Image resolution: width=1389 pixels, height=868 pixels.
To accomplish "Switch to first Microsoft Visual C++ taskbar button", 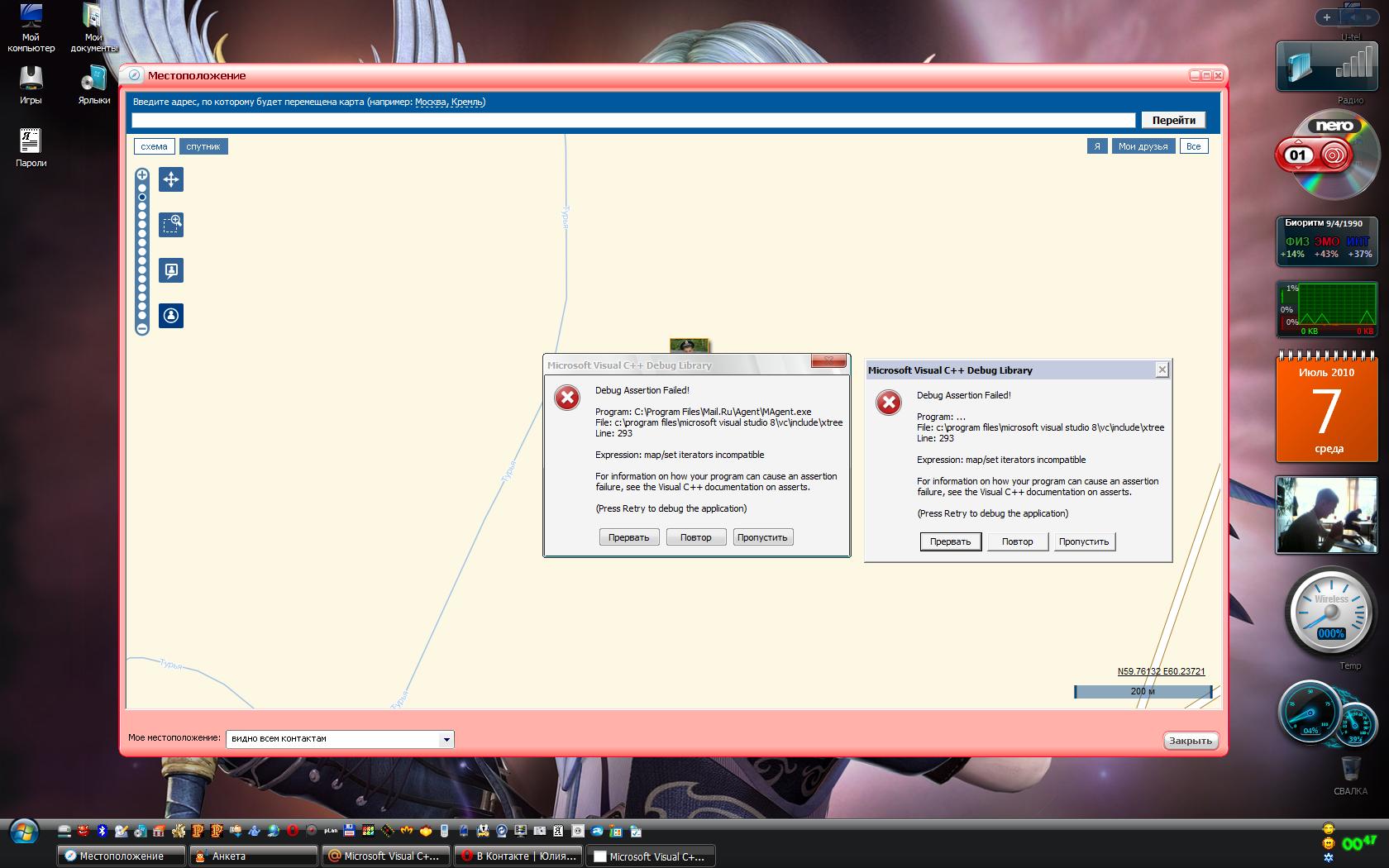I will pos(386,856).
